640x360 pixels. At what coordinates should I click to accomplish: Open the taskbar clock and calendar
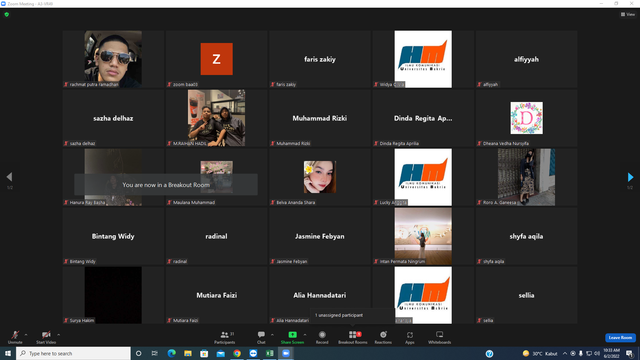point(611,353)
